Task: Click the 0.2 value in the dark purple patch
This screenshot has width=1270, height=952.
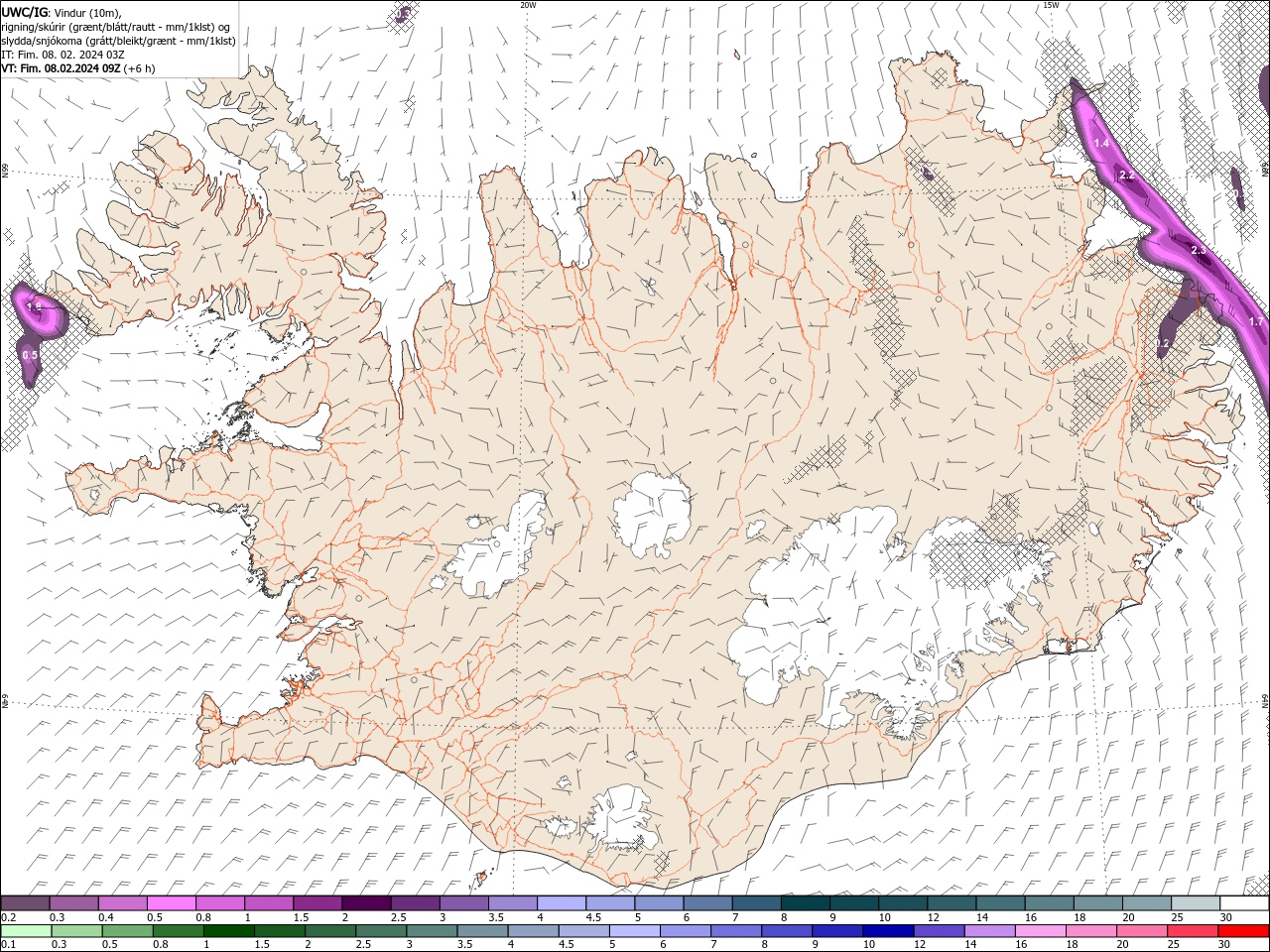Action: click(x=1164, y=344)
